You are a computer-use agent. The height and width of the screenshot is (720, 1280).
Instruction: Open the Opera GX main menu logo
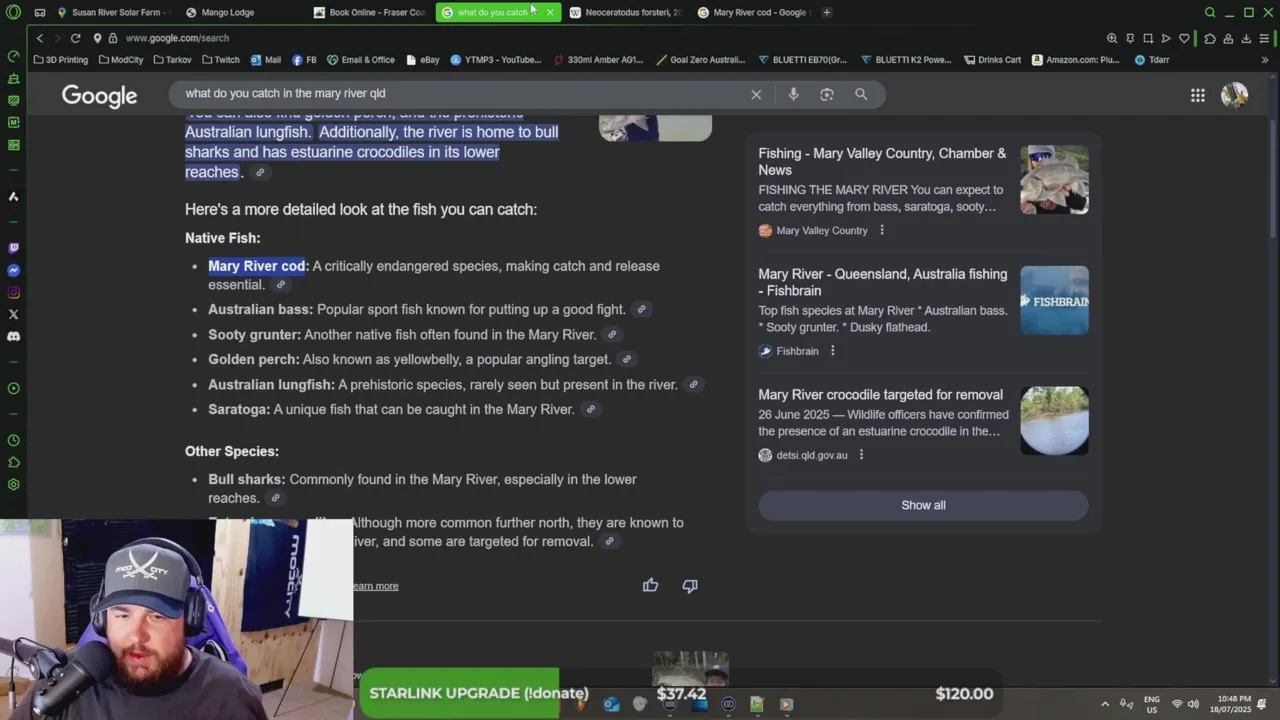point(13,12)
